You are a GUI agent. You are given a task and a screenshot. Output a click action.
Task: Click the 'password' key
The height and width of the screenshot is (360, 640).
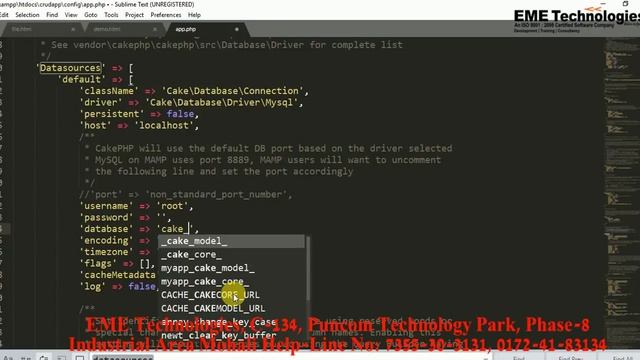pyautogui.click(x=107, y=217)
